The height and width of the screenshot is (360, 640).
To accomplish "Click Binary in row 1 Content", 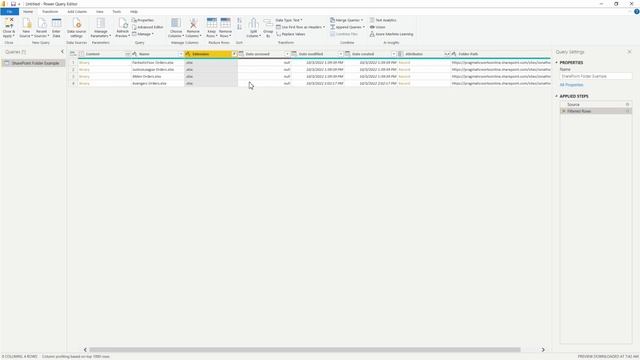I will [84, 63].
